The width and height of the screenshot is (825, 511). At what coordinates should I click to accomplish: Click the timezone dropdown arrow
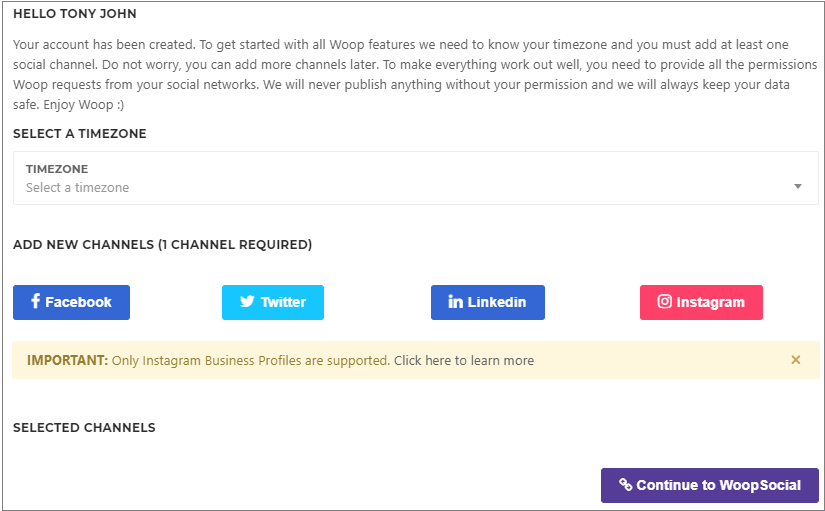click(x=798, y=186)
